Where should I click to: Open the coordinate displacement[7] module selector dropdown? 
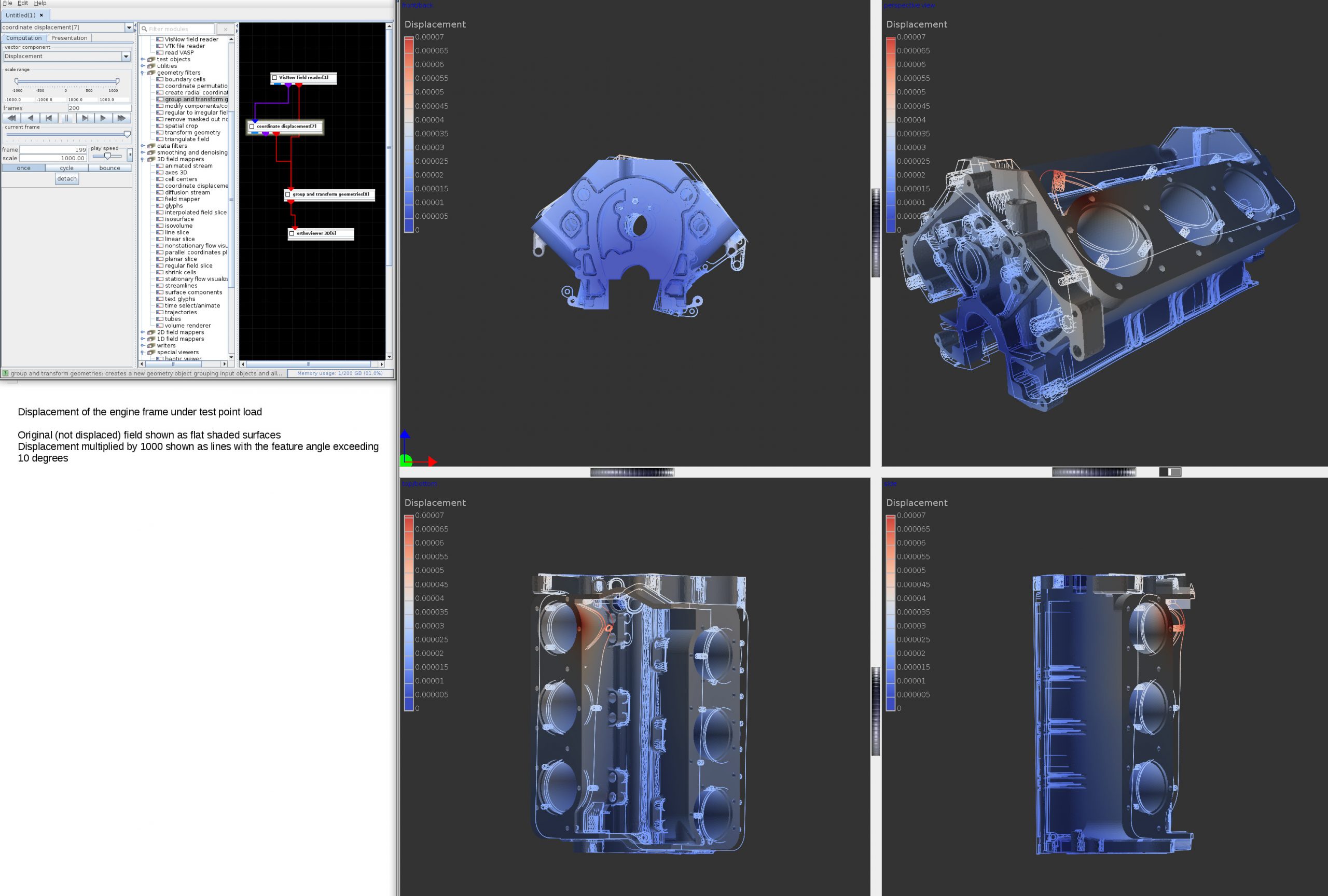(x=129, y=27)
